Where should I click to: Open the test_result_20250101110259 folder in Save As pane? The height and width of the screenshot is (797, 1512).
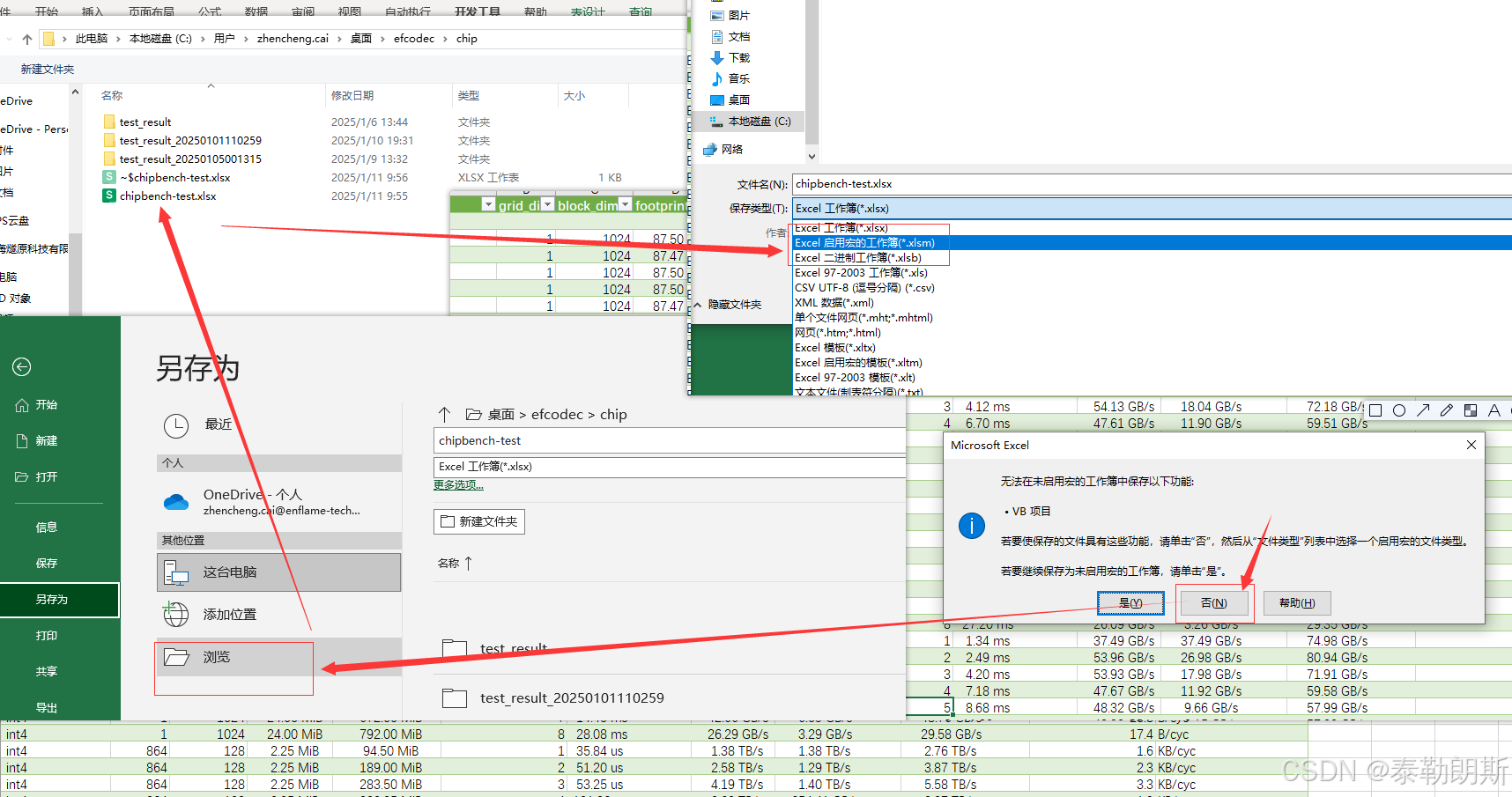point(553,698)
